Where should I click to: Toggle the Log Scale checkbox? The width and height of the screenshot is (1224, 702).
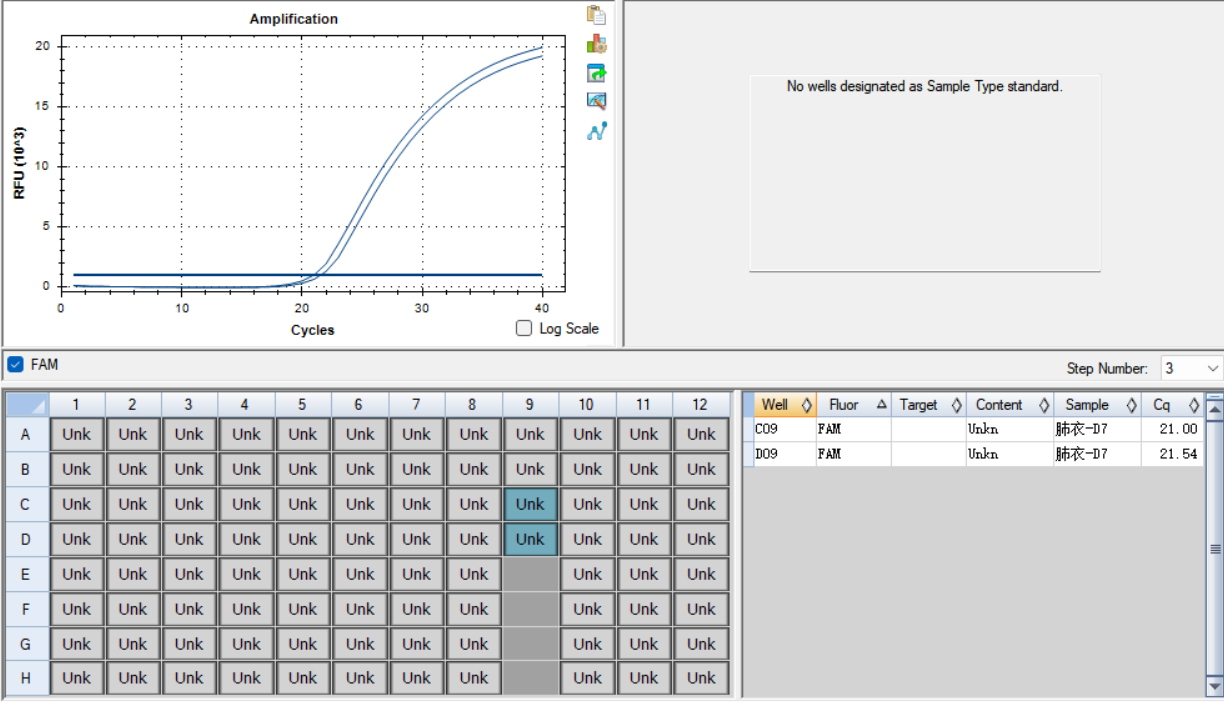[524, 328]
